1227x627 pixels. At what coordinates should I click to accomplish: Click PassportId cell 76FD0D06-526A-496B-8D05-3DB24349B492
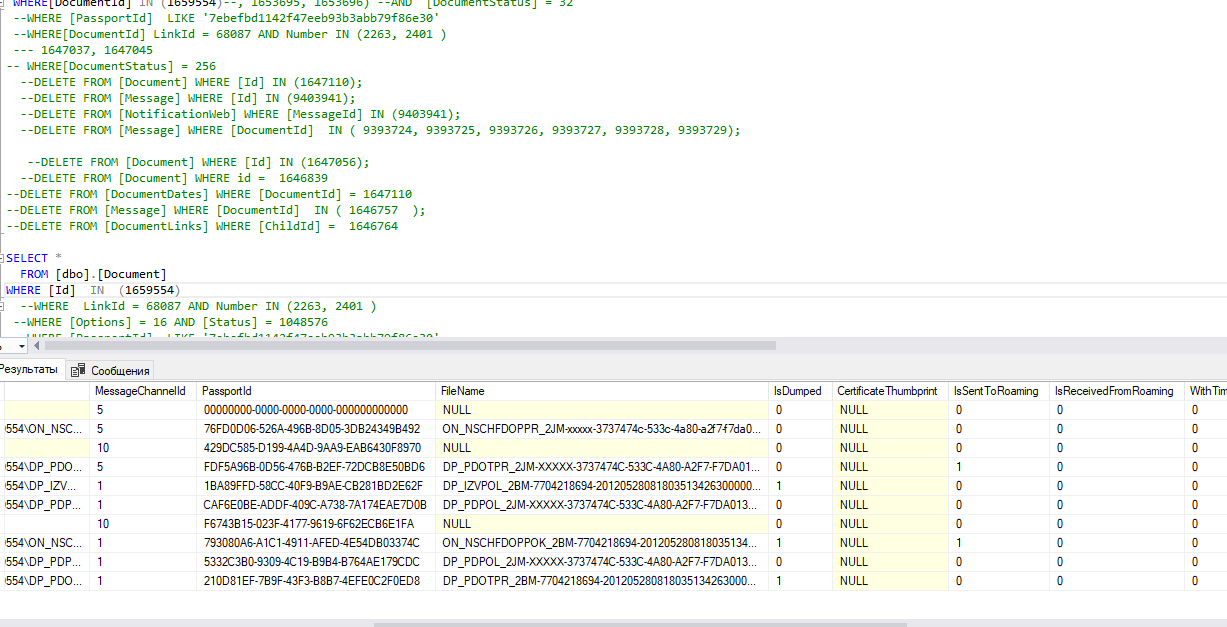(317, 429)
